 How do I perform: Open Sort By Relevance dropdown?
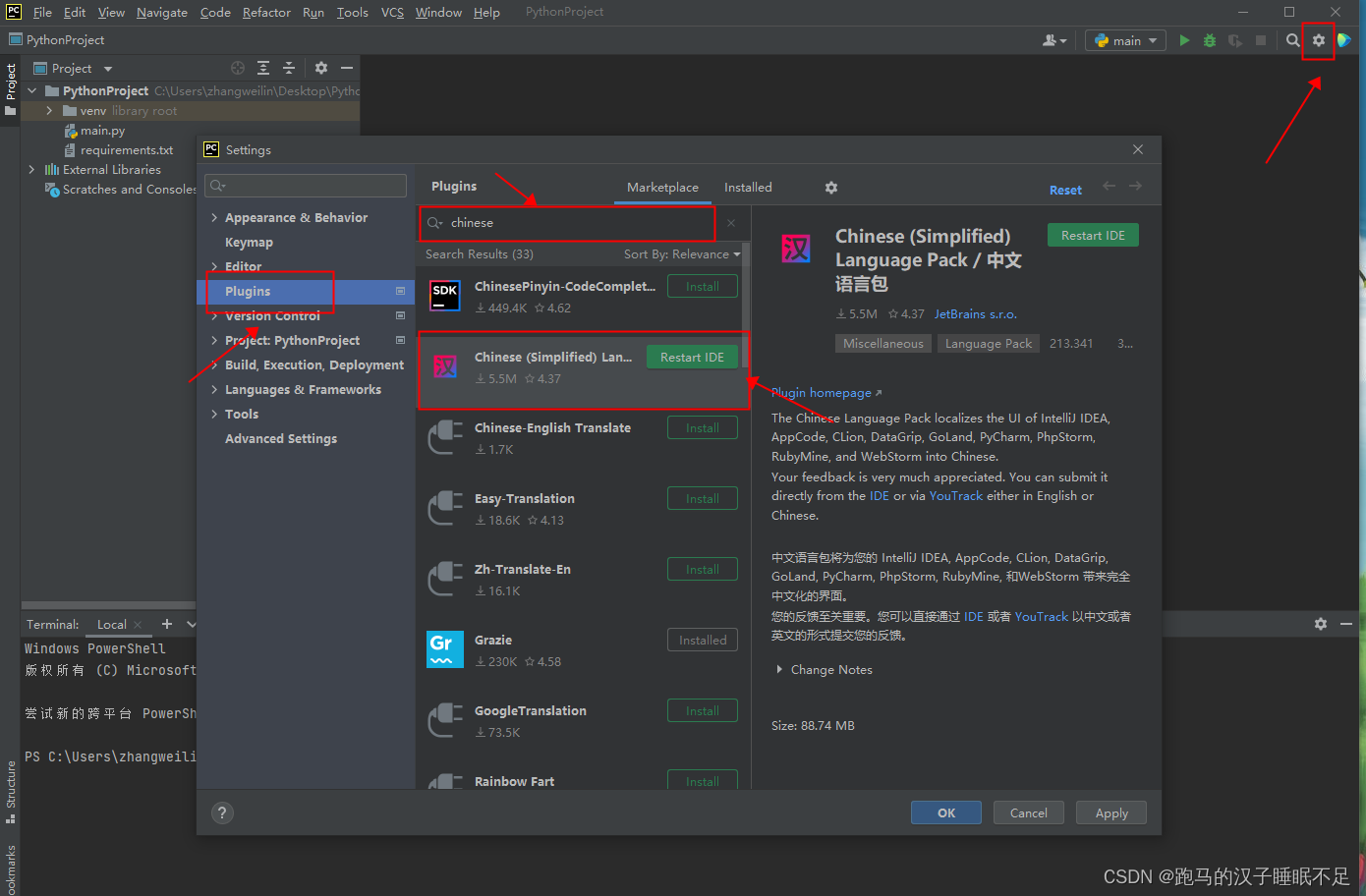(x=682, y=254)
